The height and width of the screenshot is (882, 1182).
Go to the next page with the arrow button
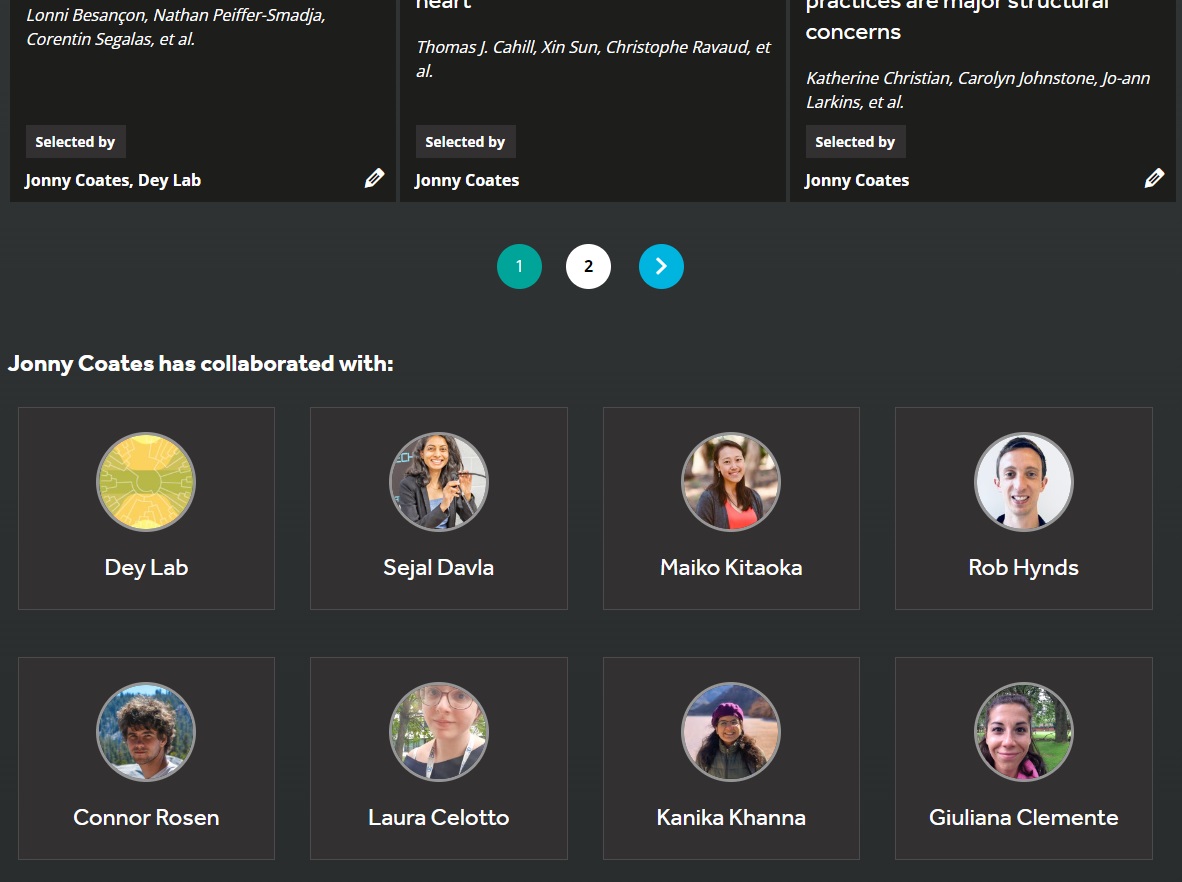click(x=661, y=267)
